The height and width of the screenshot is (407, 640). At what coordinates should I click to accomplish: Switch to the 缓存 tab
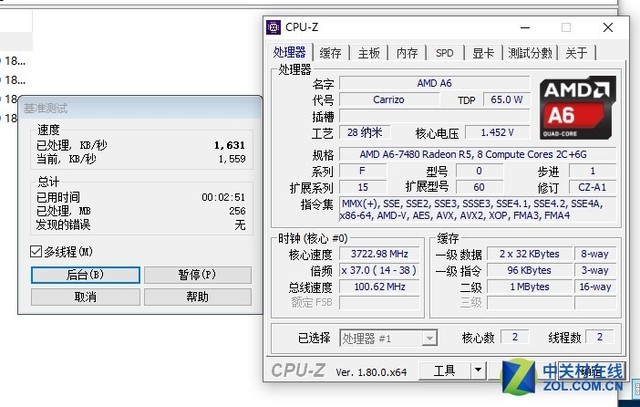tap(330, 53)
